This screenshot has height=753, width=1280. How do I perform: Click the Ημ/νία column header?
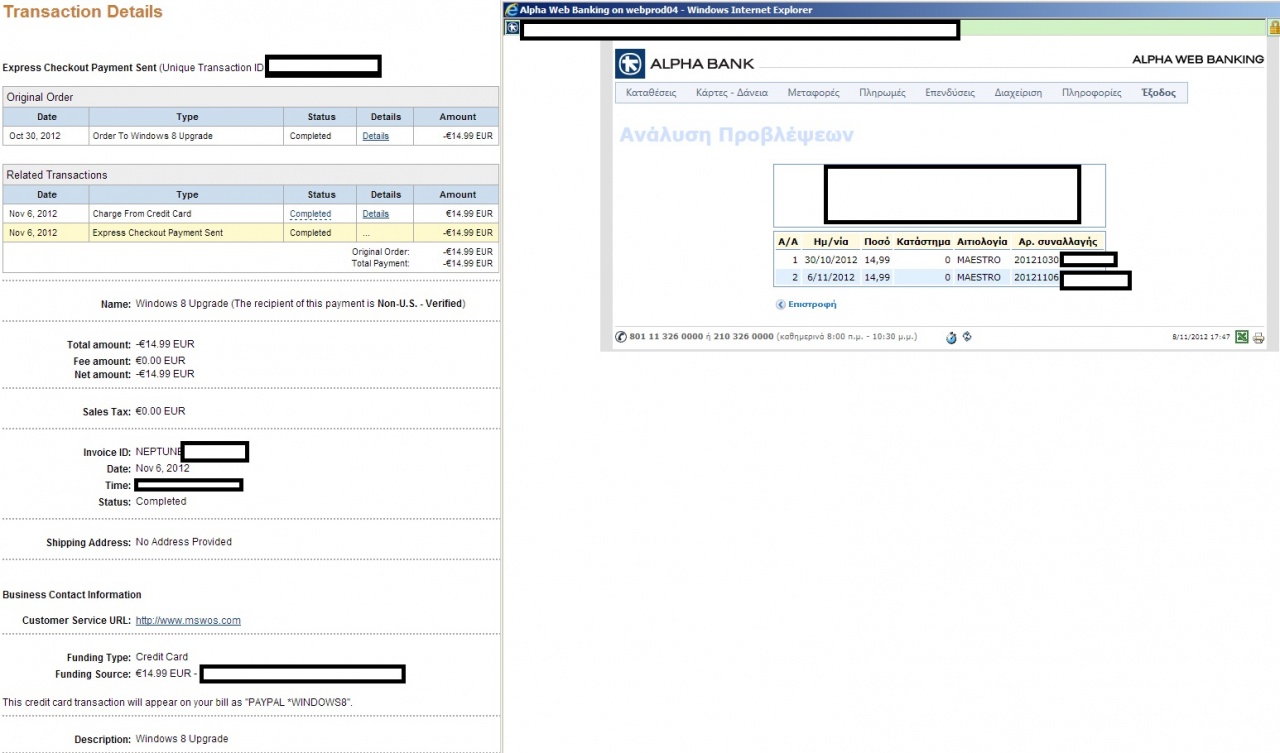click(x=830, y=241)
